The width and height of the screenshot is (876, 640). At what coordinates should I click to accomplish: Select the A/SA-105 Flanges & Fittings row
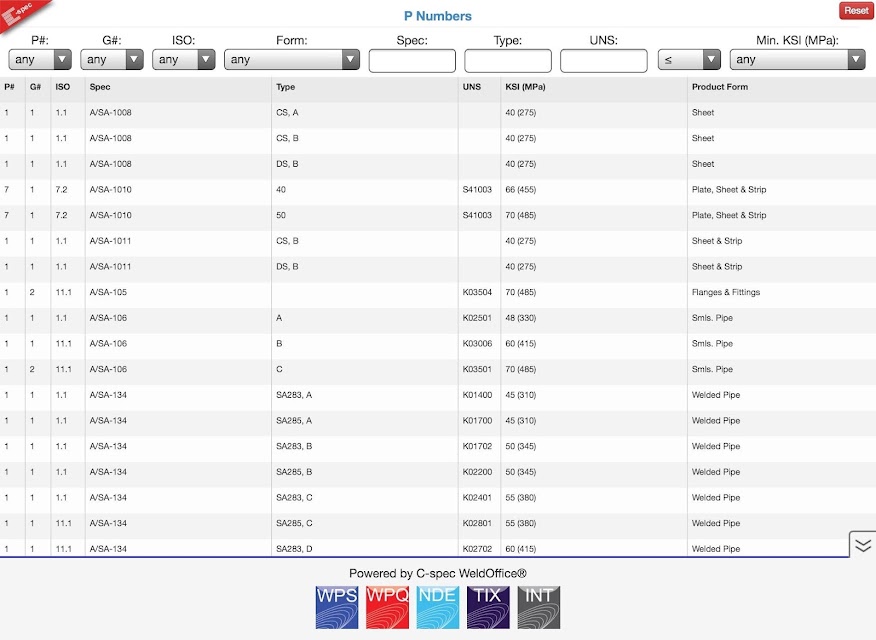pyautogui.click(x=438, y=292)
